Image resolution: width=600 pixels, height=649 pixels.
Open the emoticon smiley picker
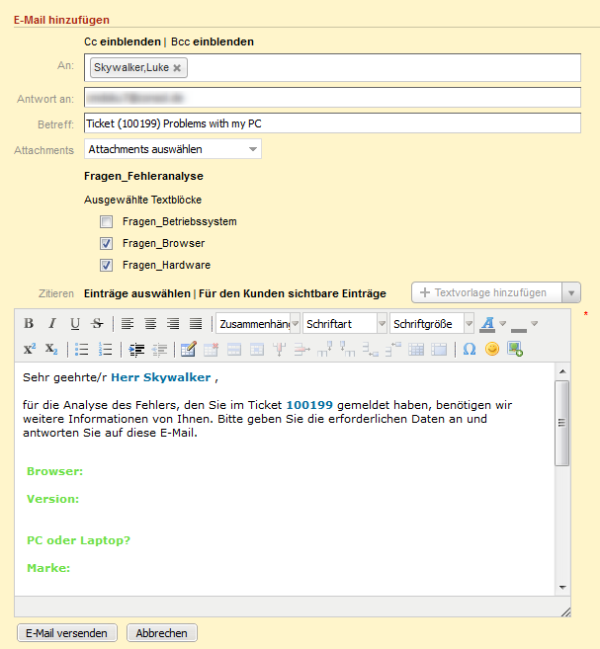click(x=492, y=349)
